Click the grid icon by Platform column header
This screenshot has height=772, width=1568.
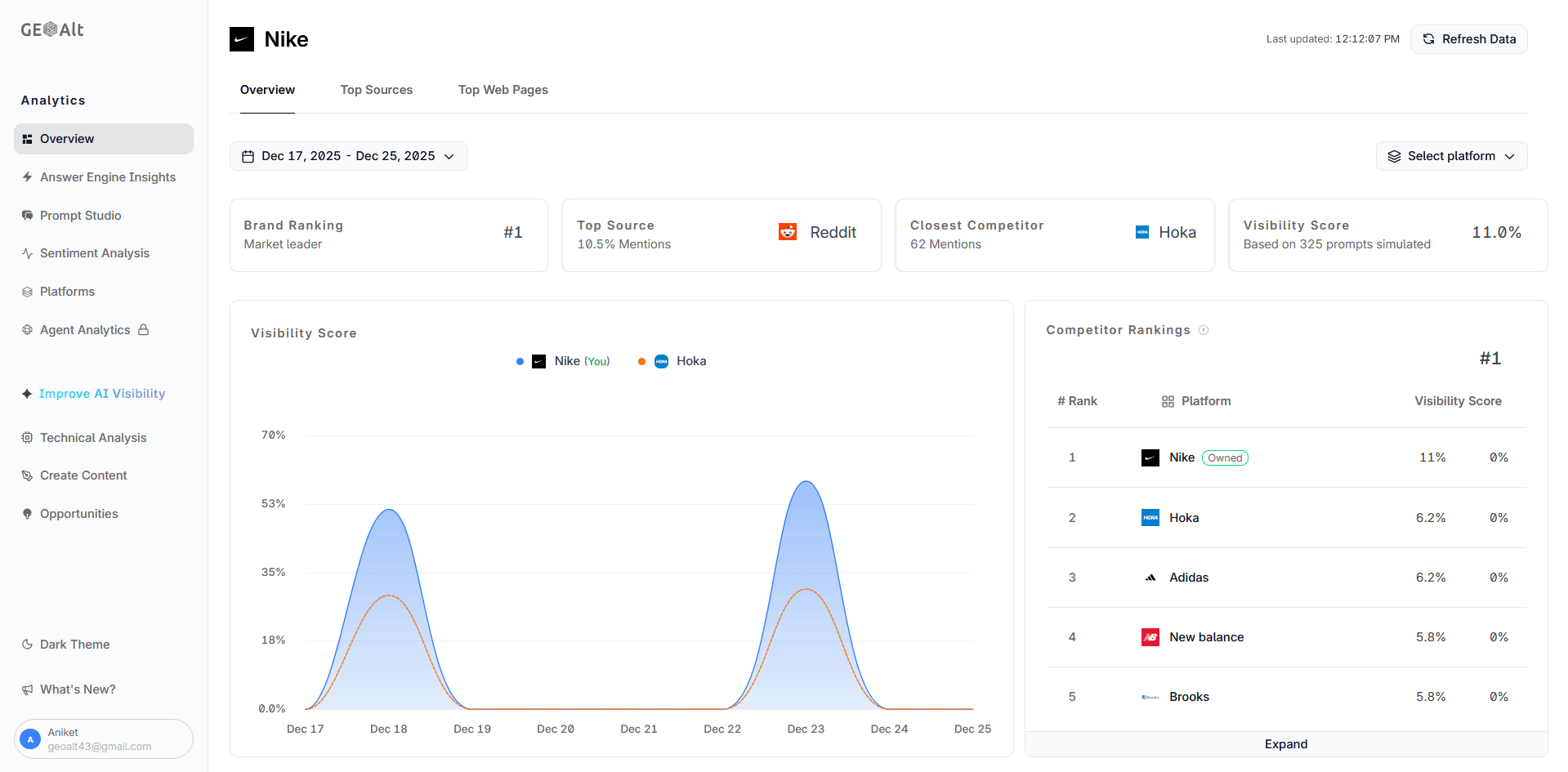[x=1168, y=401]
